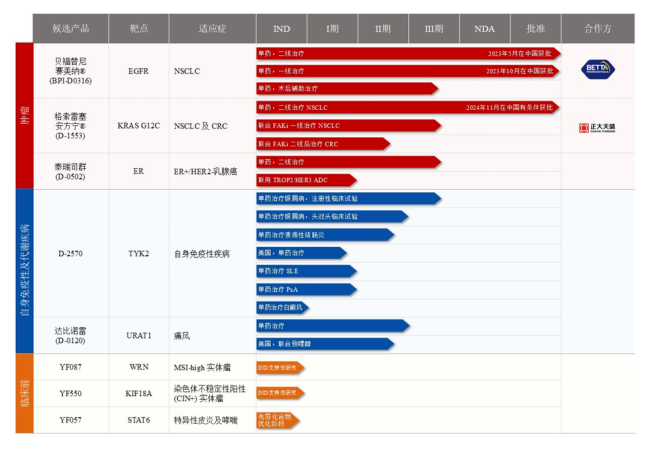Click the 2023年5月在中国获批 approval bar

point(408,53)
